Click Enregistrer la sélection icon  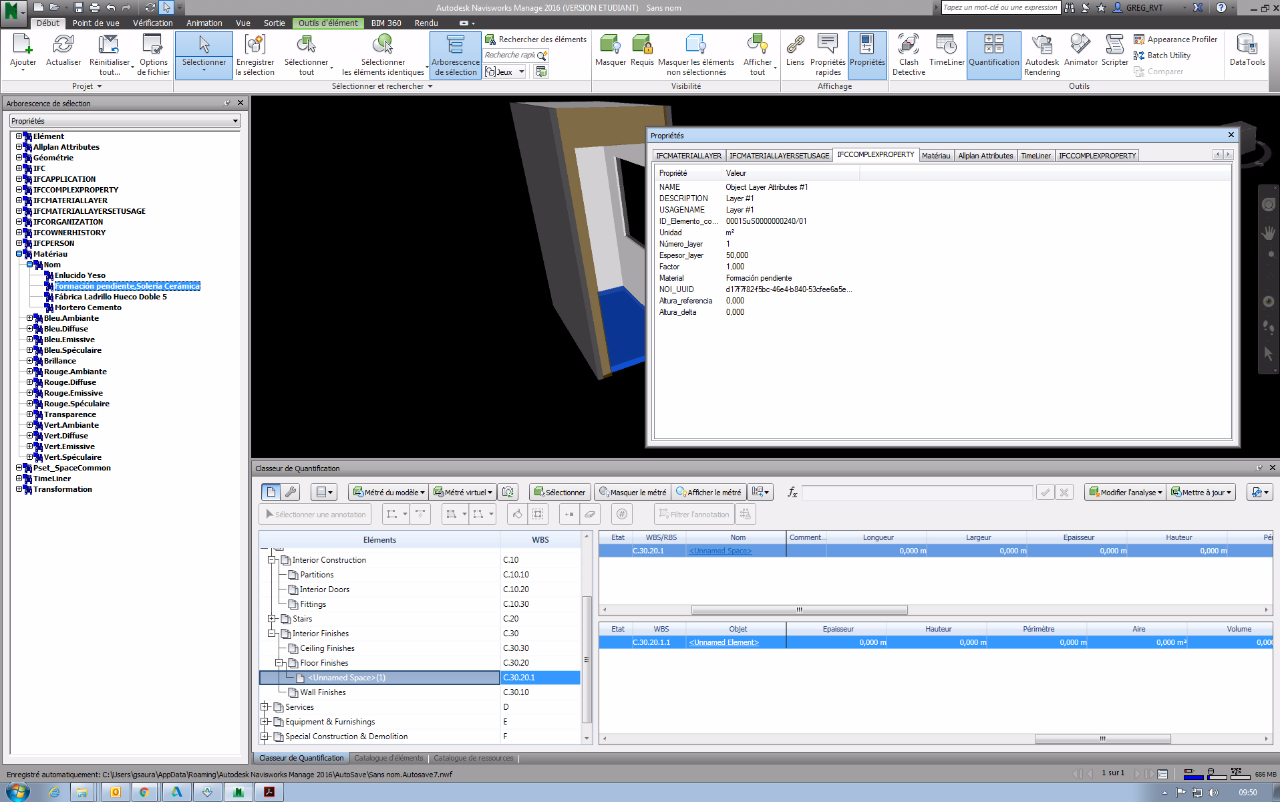(x=255, y=44)
